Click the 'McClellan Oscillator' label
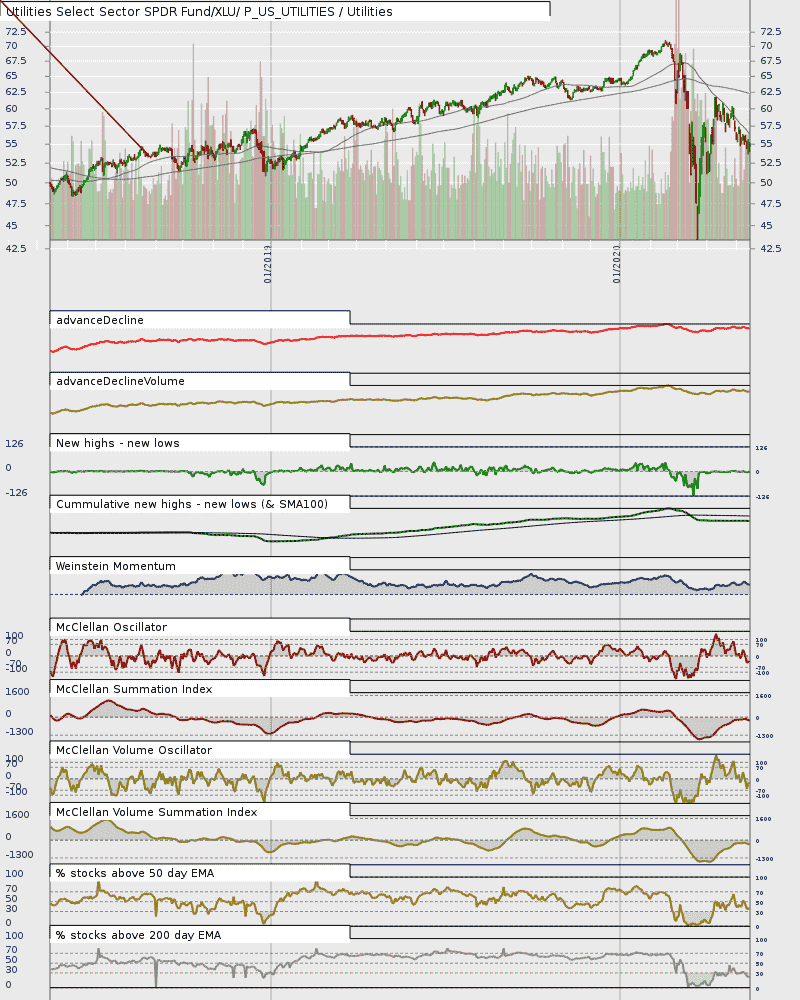This screenshot has height=1000, width=800. coord(112,628)
